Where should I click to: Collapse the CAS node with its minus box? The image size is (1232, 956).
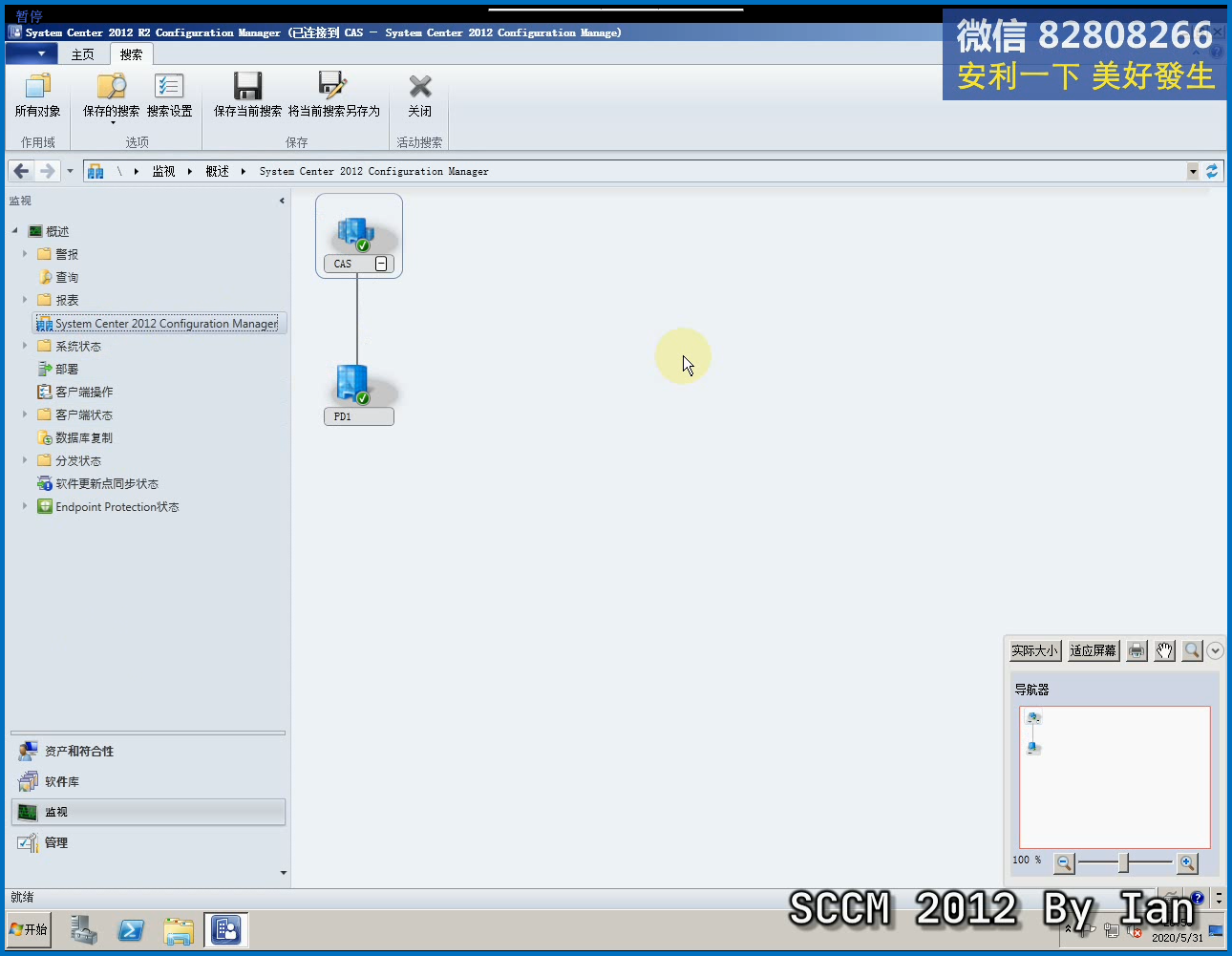(381, 264)
